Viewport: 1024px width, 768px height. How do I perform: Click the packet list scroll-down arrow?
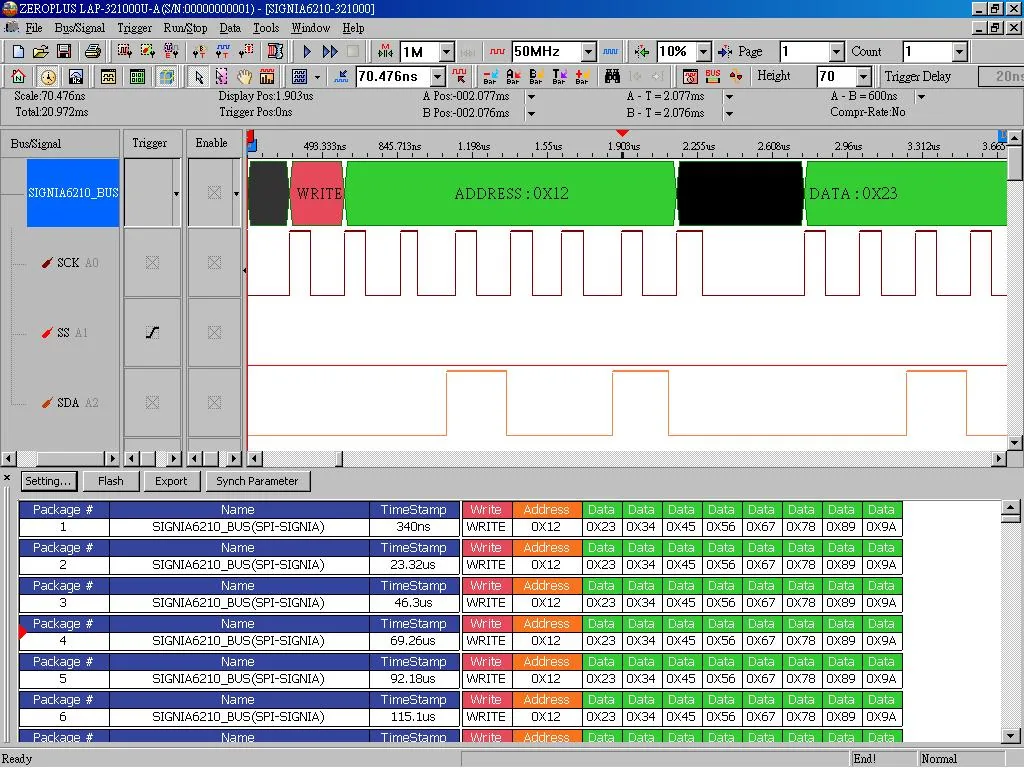tap(1010, 736)
